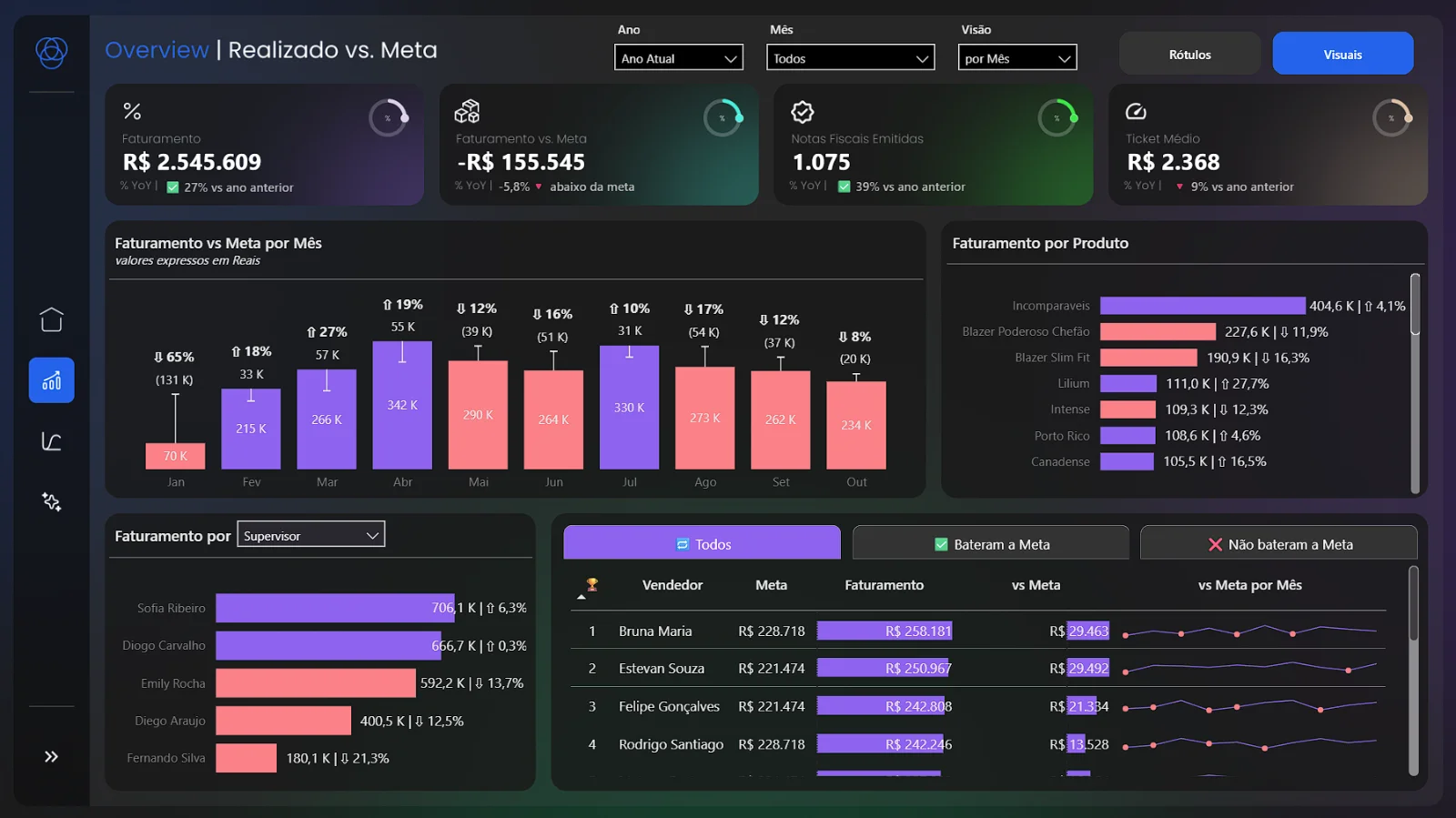
Task: Open the Supervisor dropdown next to Faturamento por
Action: 311,534
